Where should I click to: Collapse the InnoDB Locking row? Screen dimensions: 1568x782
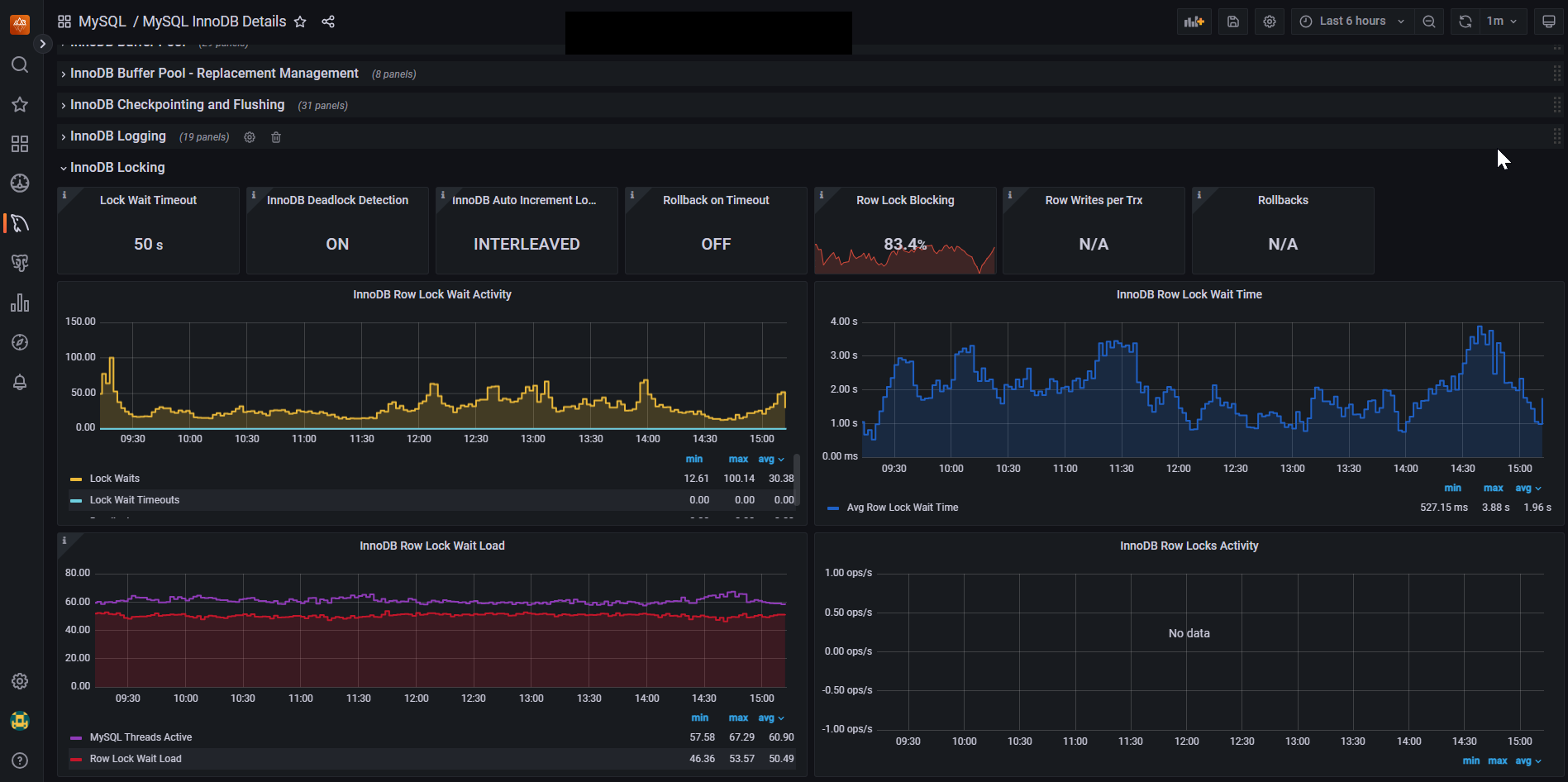[x=117, y=168]
